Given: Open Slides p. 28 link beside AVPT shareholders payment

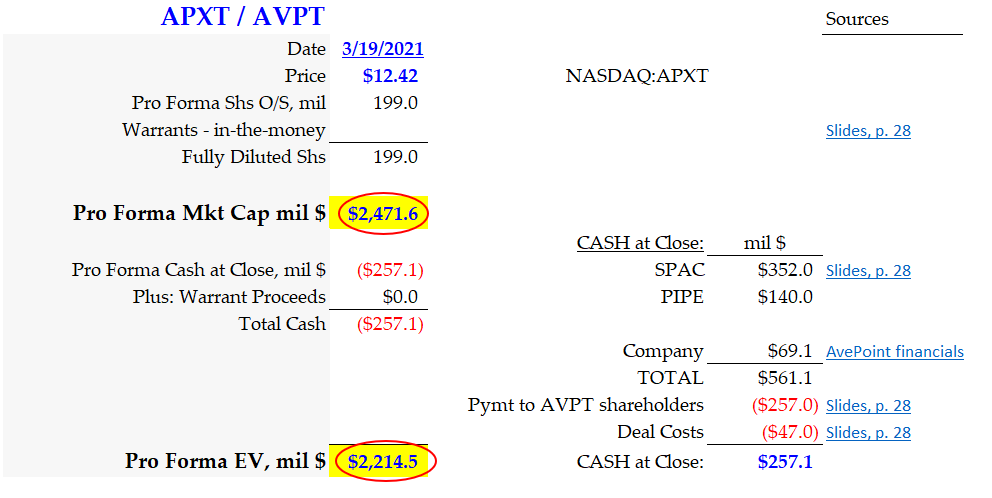Looking at the screenshot, I should [x=867, y=406].
